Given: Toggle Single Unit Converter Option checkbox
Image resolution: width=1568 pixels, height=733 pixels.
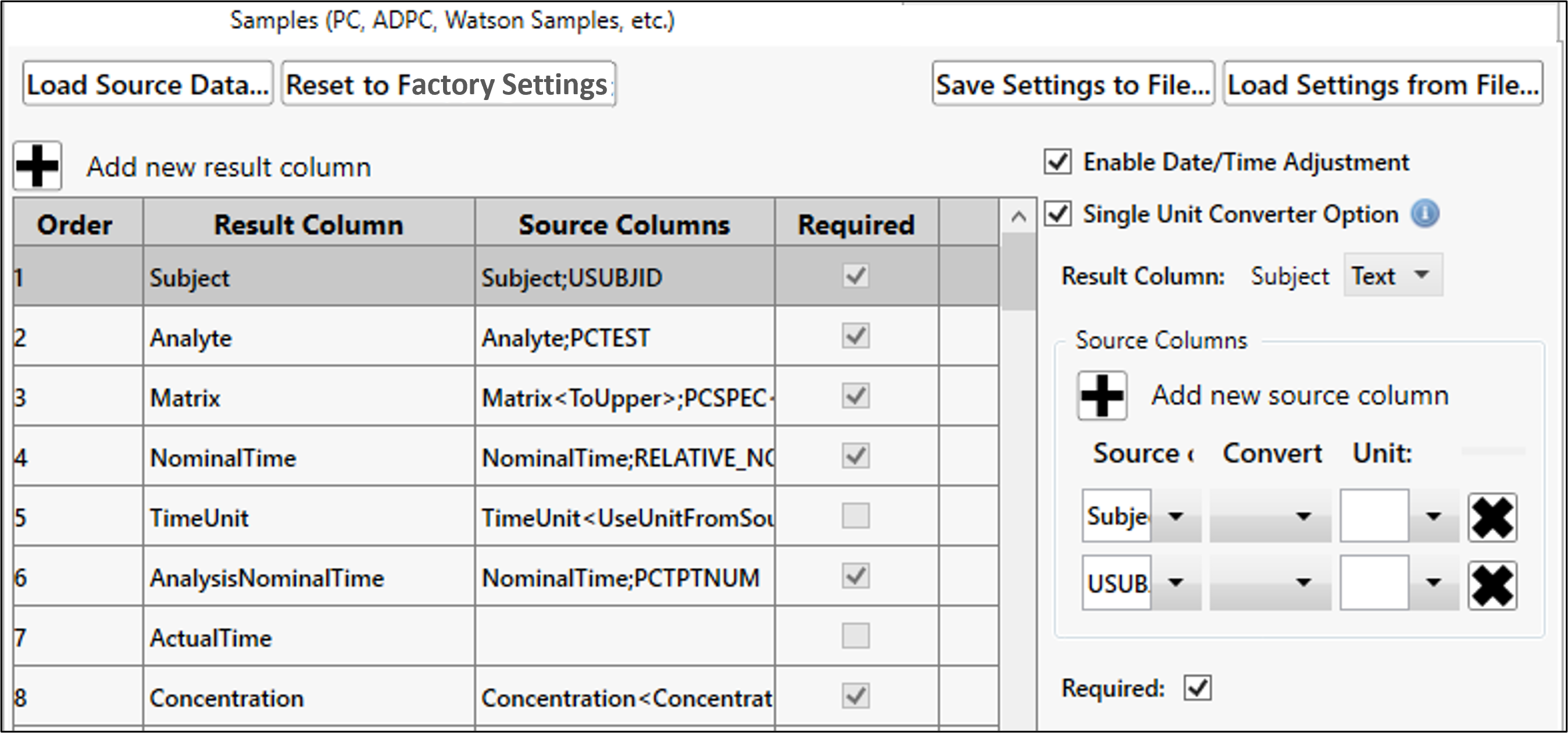Looking at the screenshot, I should (1058, 214).
